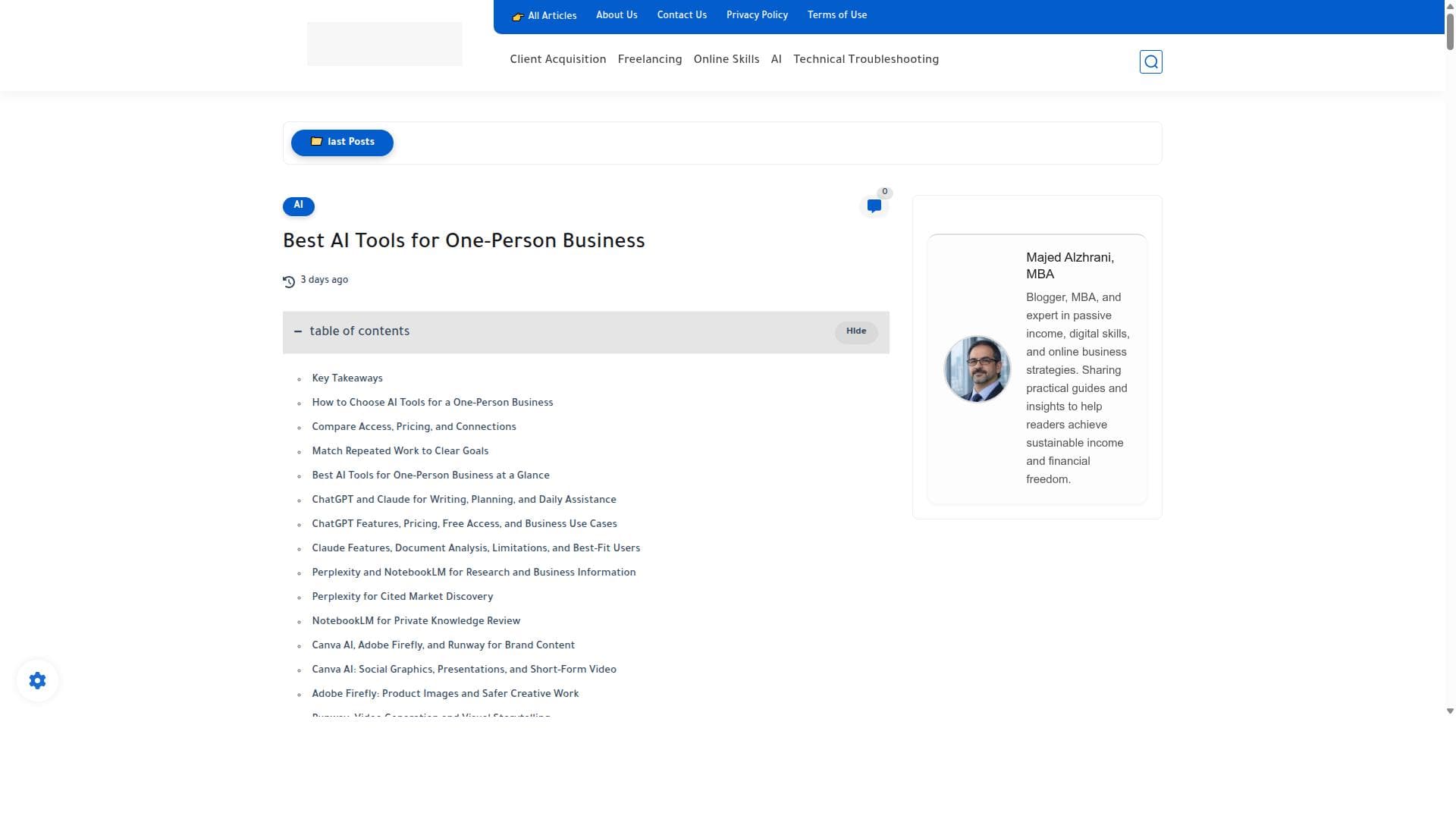This screenshot has height=819, width=1456.
Task: Browse the Freelancing category
Action: [x=650, y=59]
